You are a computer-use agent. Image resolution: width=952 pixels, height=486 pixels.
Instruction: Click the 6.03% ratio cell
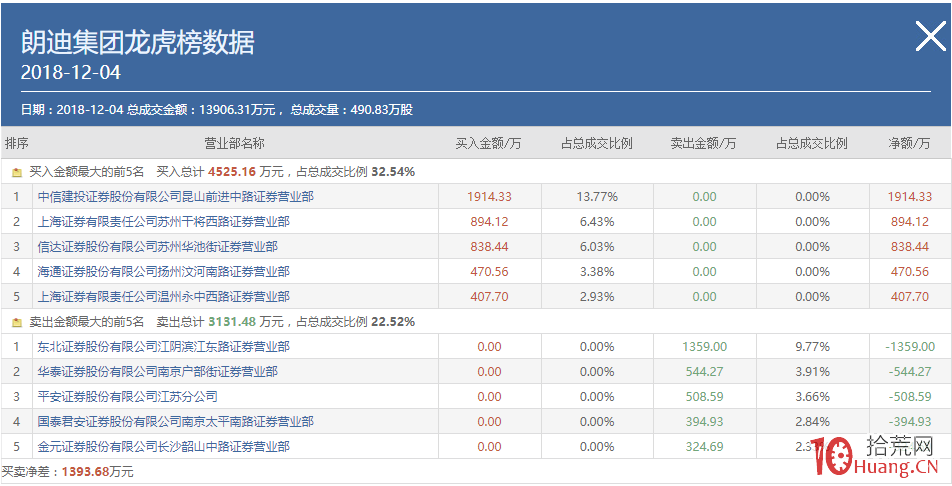597,247
